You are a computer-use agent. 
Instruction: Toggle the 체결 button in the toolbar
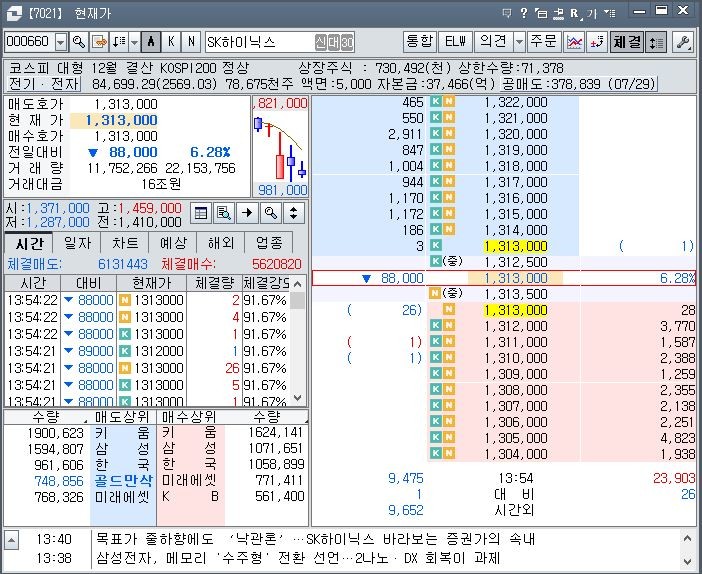pos(627,42)
